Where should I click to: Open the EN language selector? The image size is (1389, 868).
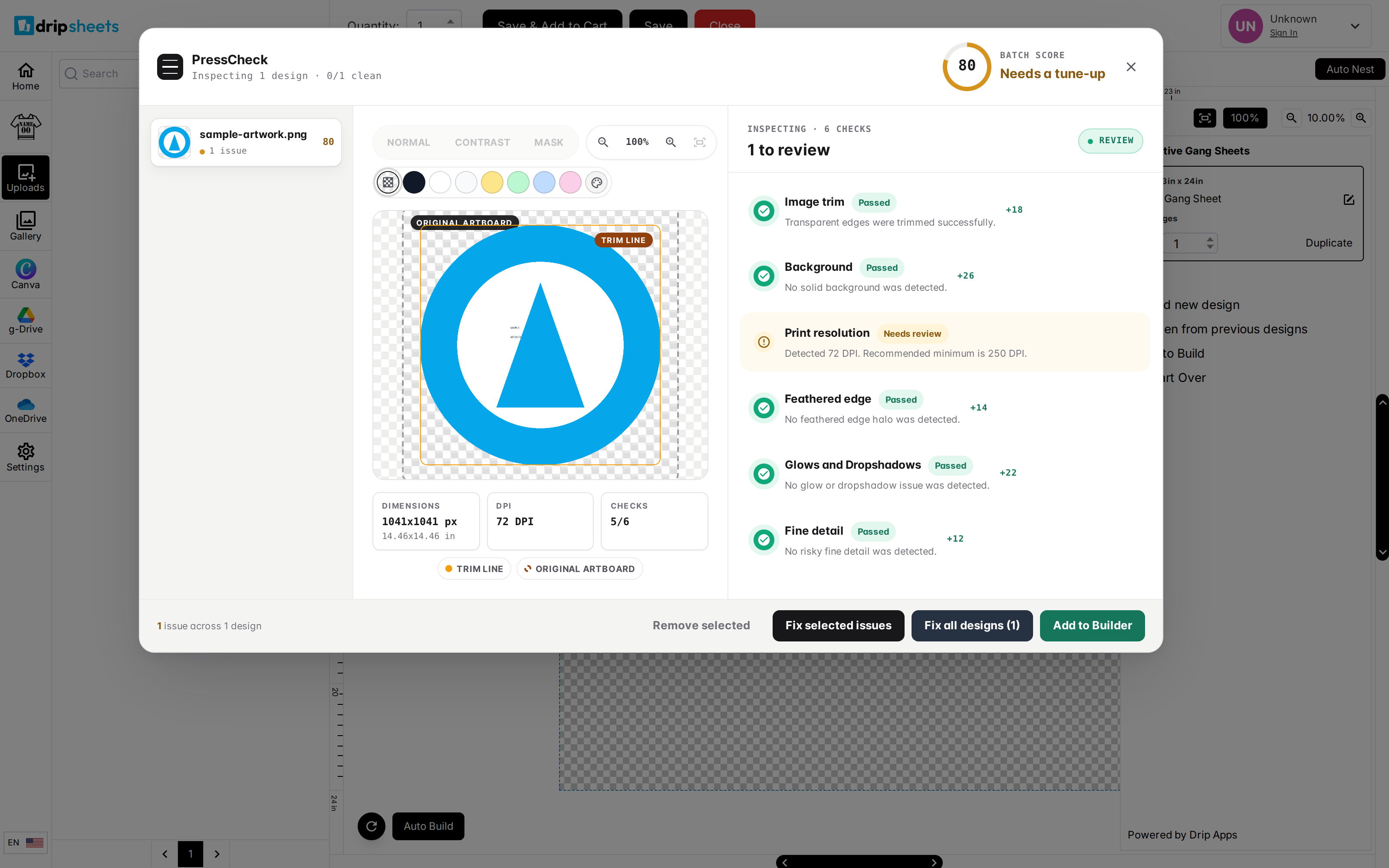26,842
